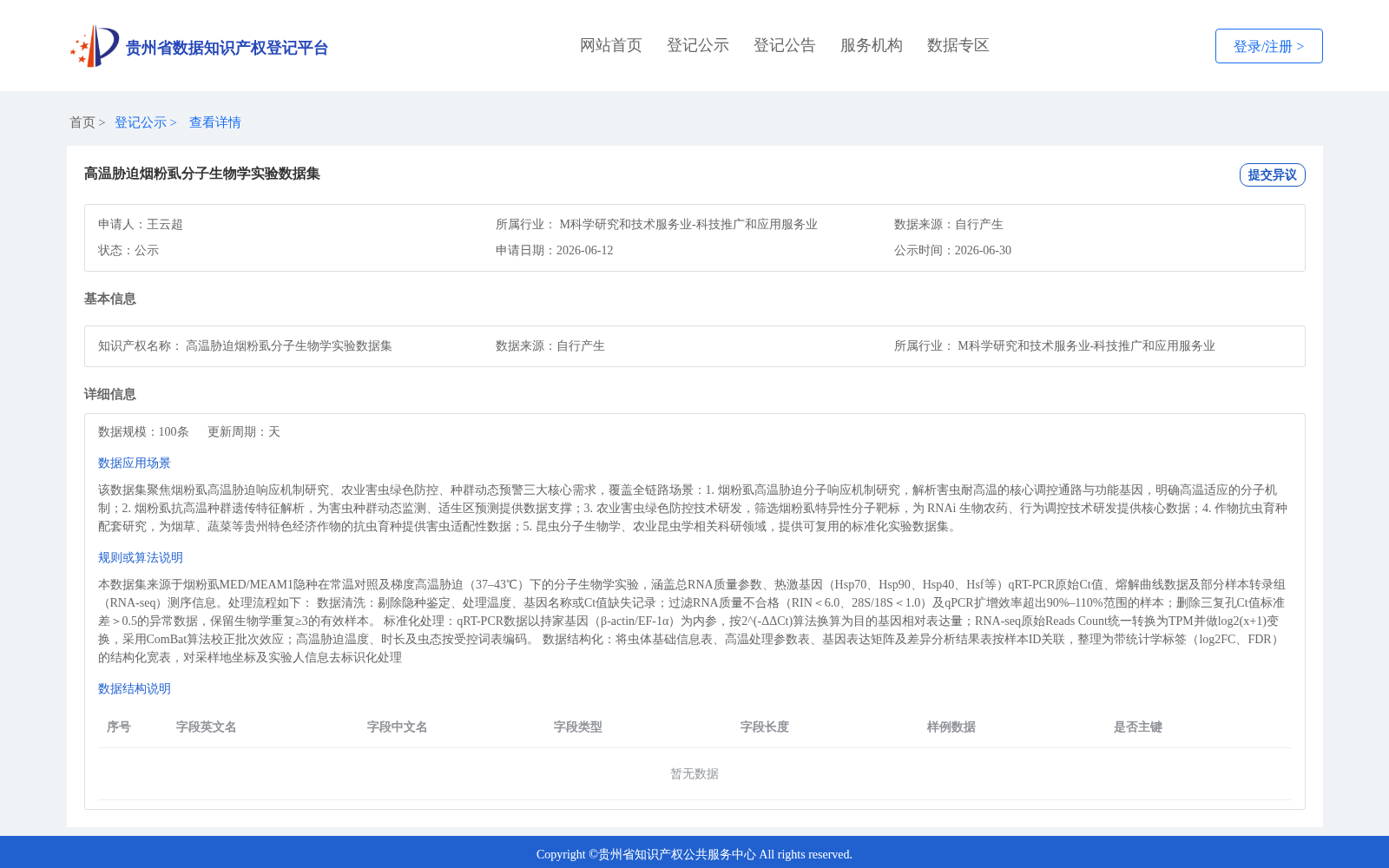Click the platform logo icon

click(x=95, y=46)
